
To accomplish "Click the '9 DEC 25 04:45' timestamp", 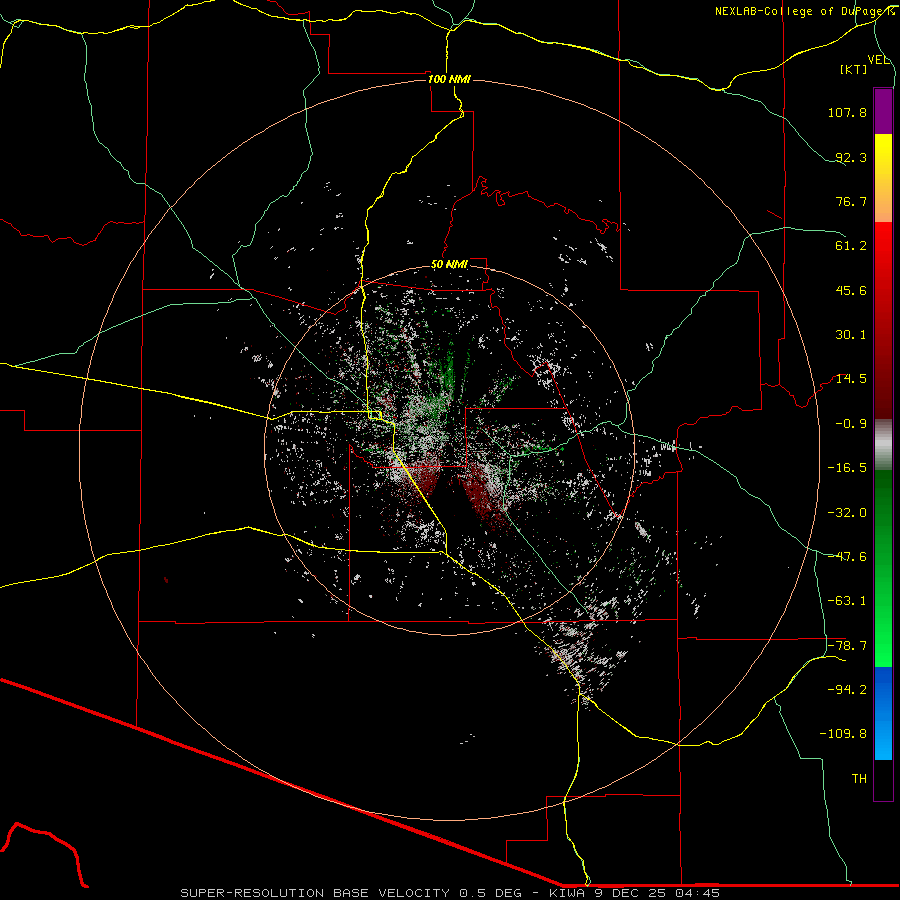I will tap(658, 893).
